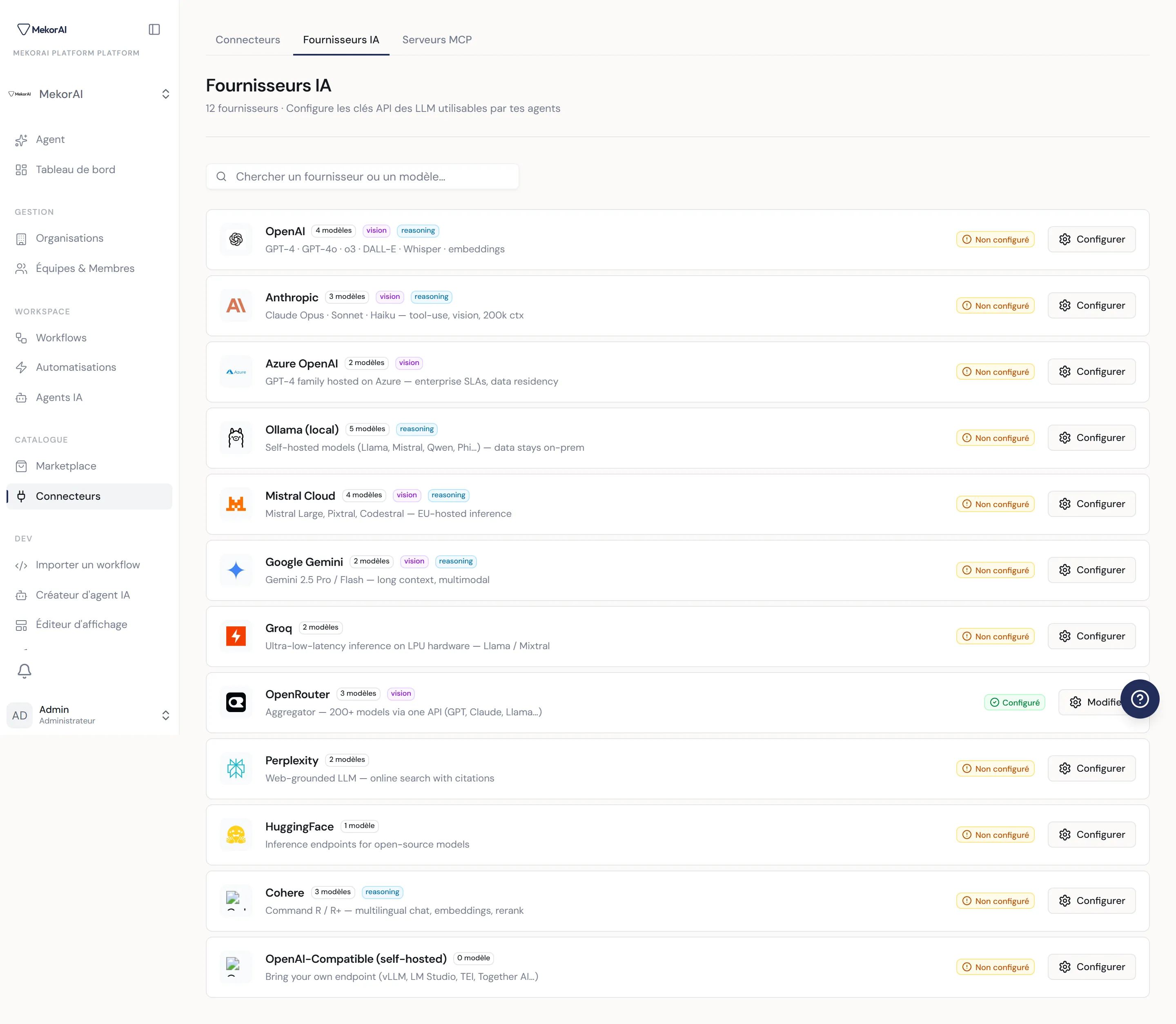Click the OpenAI-Compatible logo placeholder
This screenshot has height=1024, width=1176.
coord(236,967)
